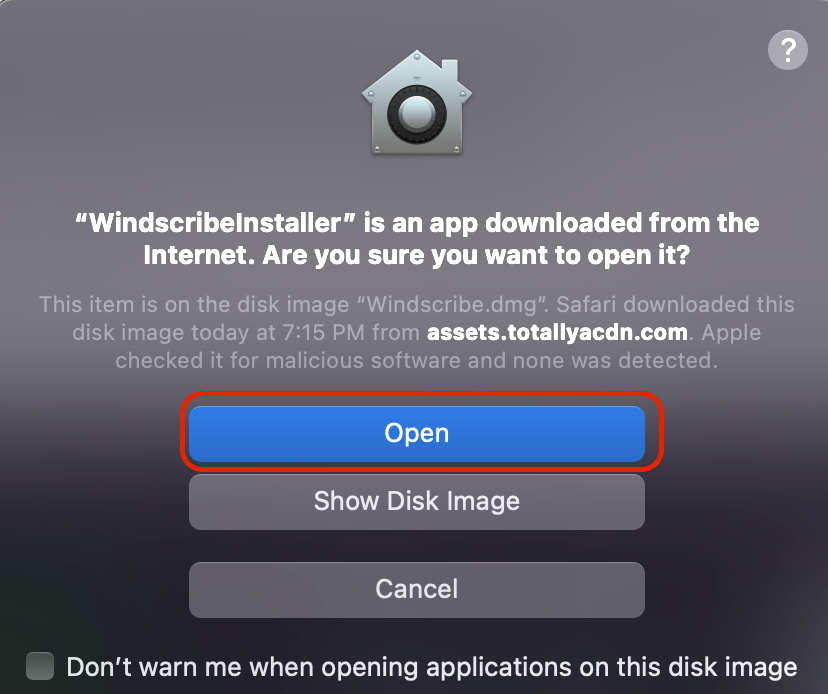The height and width of the screenshot is (694, 828).
Task: Cancel opening the app
Action: tap(416, 589)
